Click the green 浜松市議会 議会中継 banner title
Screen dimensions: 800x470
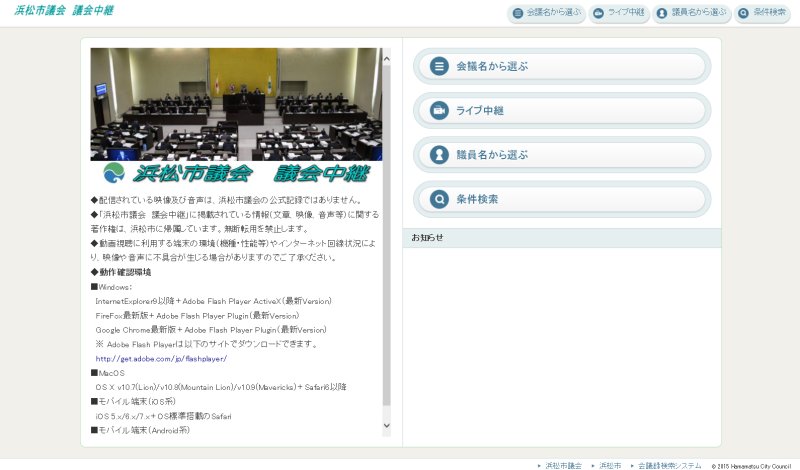click(250, 174)
